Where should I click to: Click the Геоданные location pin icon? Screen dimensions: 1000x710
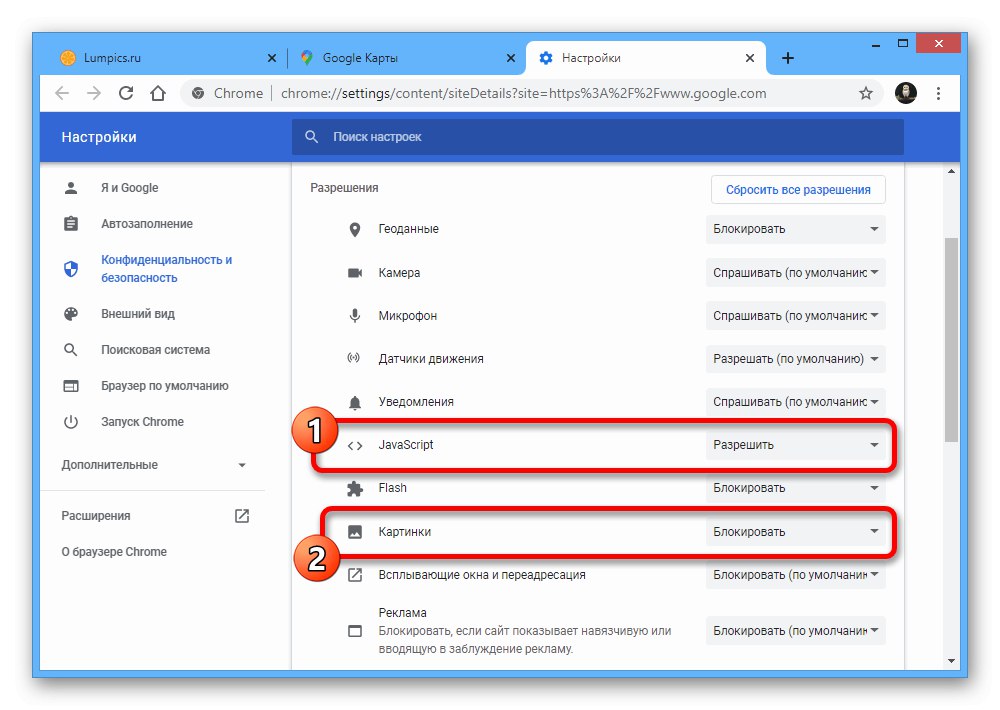(x=355, y=230)
